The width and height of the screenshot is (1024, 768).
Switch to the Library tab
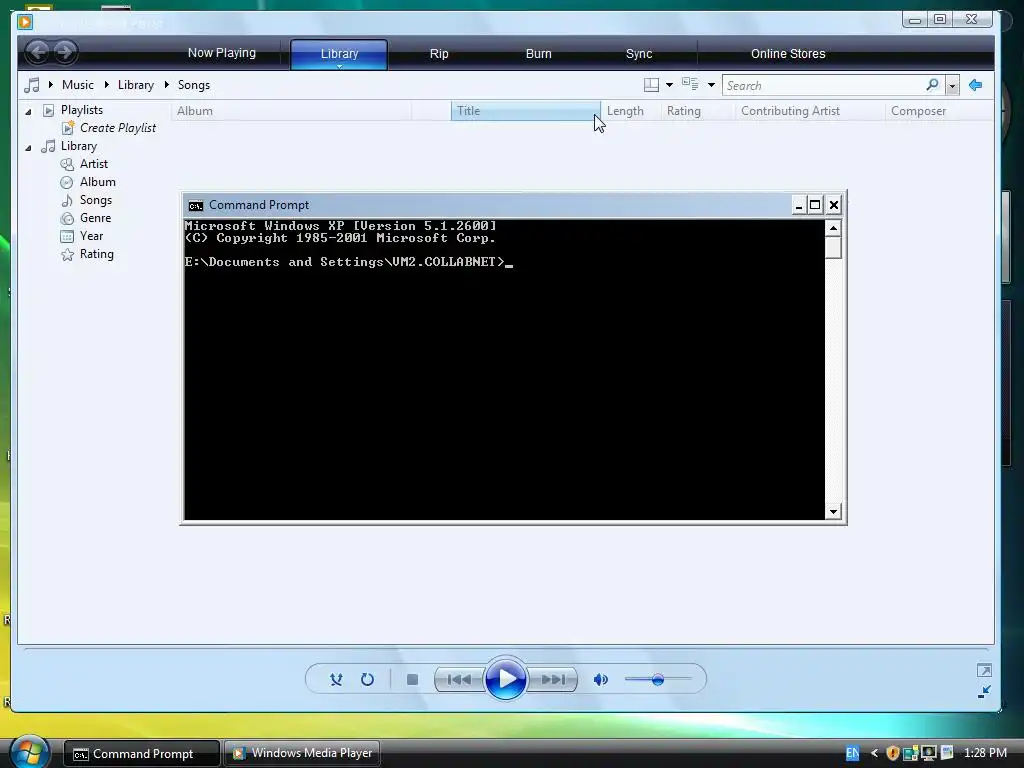pos(339,54)
